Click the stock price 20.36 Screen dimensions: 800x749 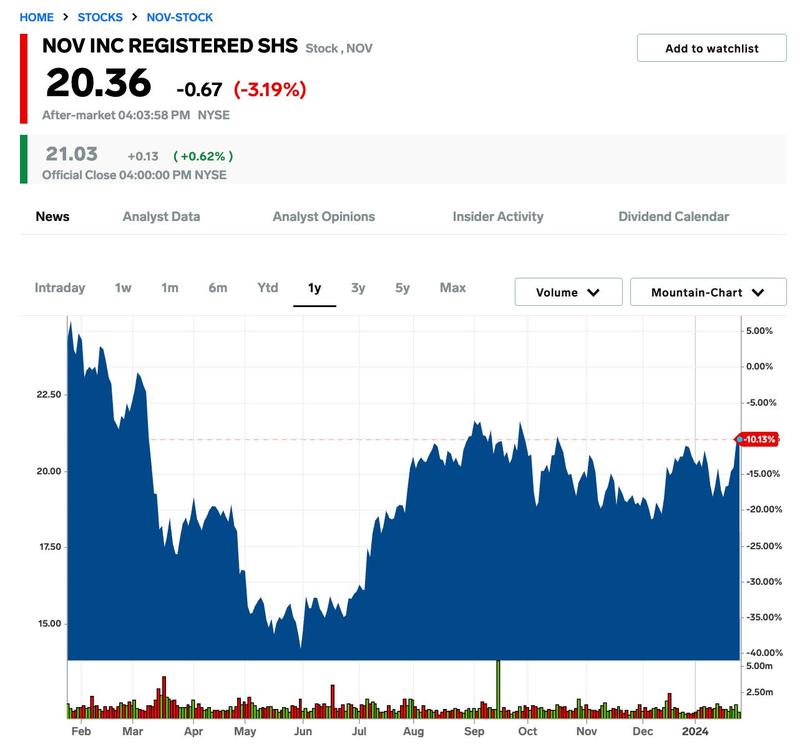[98, 83]
